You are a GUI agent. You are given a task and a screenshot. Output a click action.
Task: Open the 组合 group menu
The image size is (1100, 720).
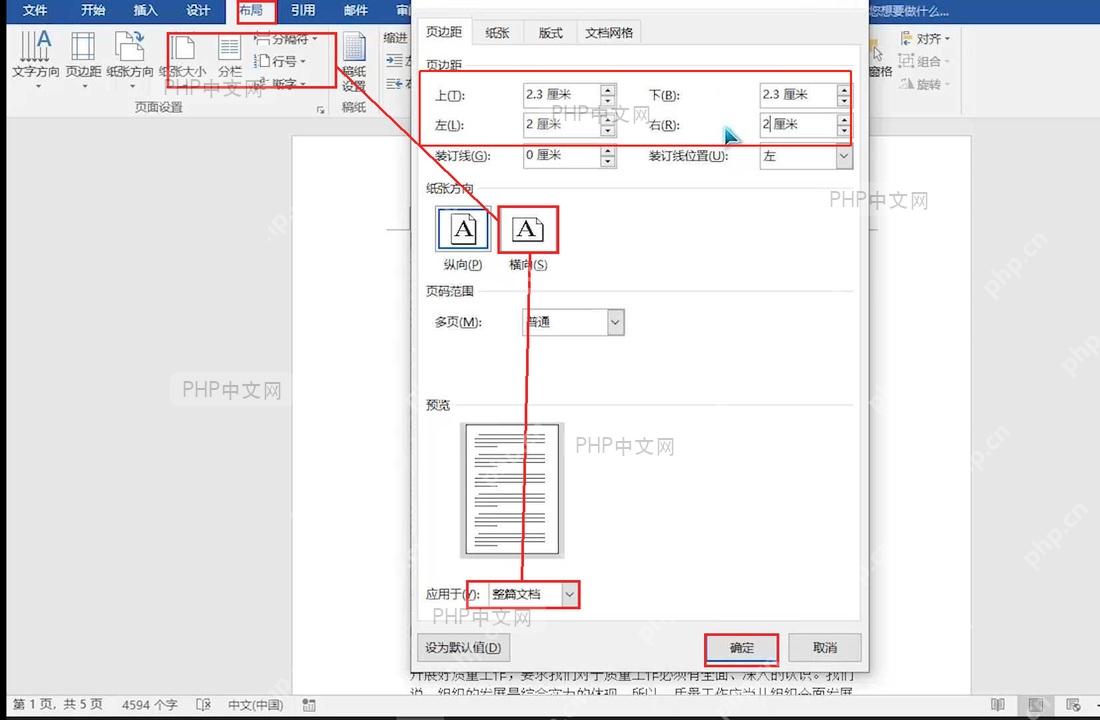(925, 61)
